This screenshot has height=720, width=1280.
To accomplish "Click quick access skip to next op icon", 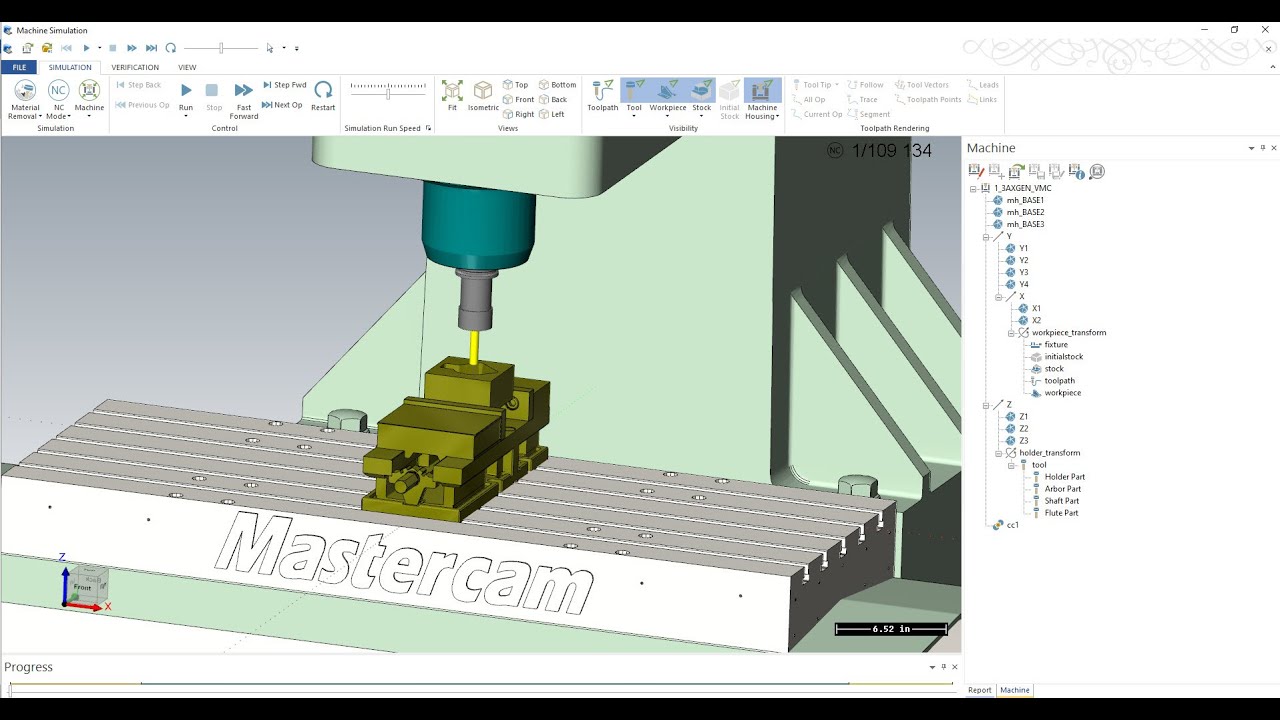I will (x=151, y=48).
